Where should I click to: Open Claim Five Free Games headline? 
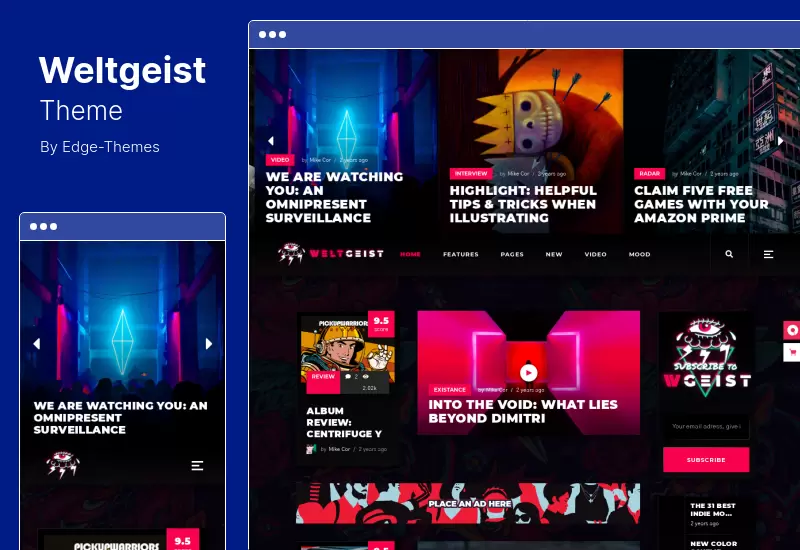coord(701,204)
